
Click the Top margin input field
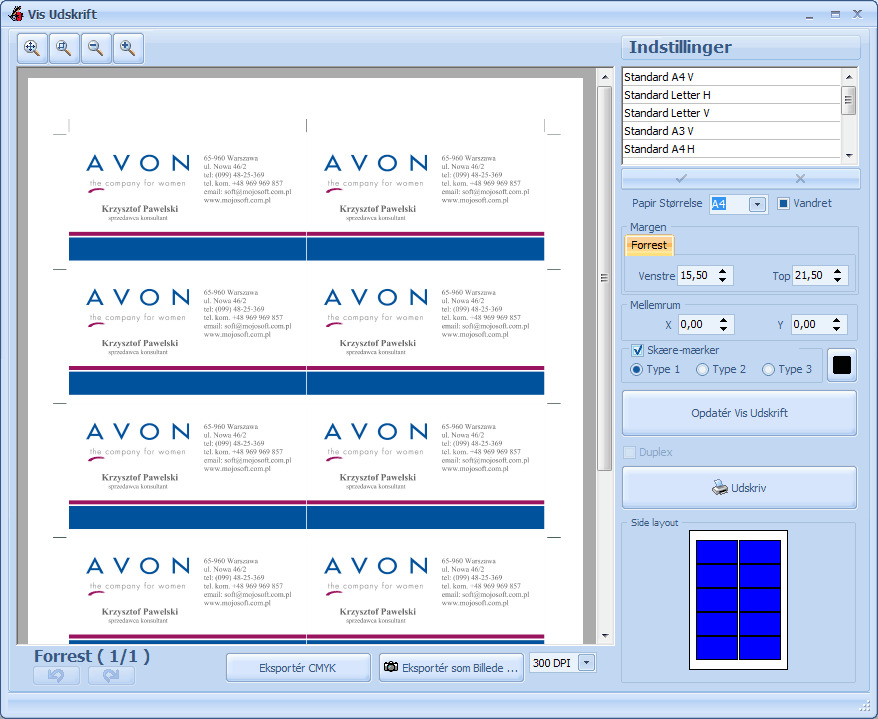(x=811, y=276)
